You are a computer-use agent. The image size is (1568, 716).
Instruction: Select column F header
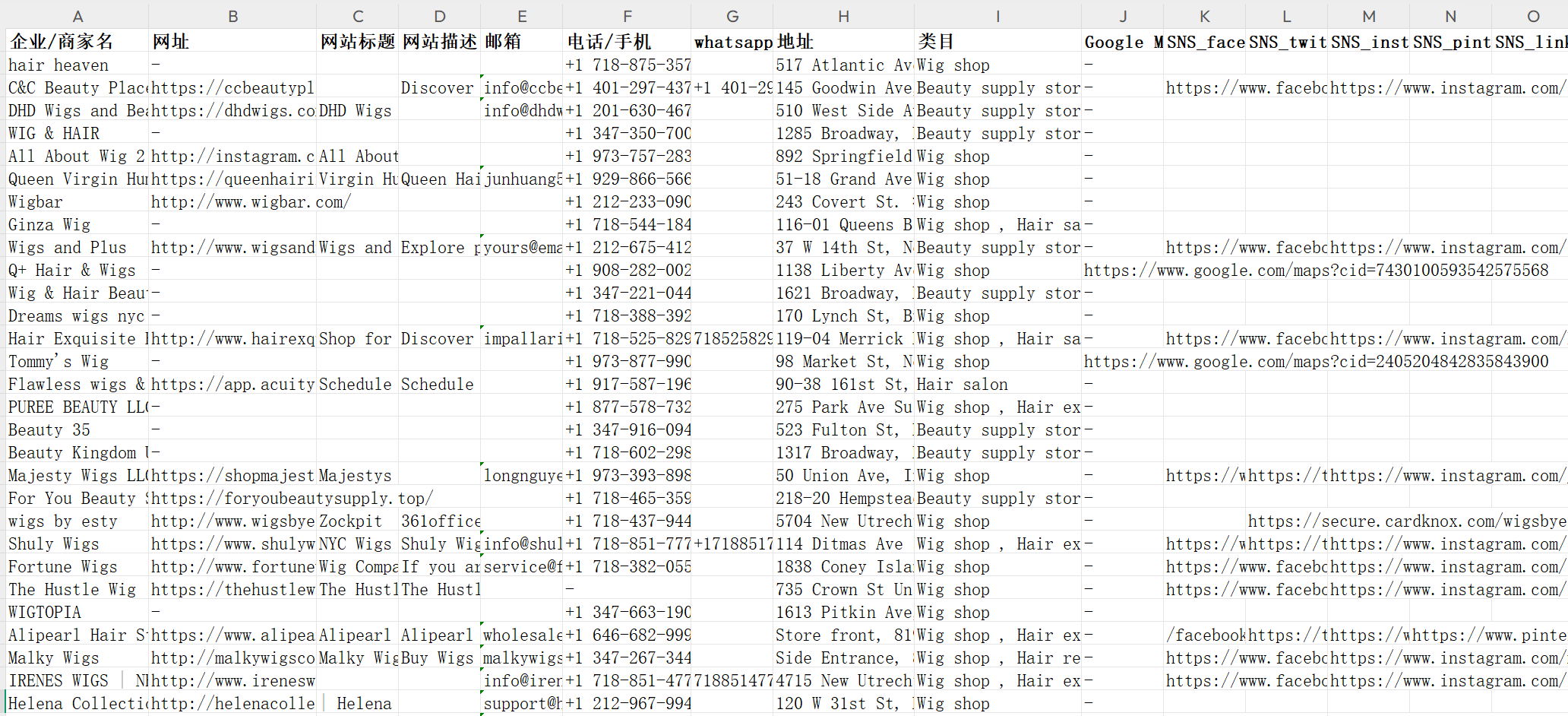[x=628, y=16]
